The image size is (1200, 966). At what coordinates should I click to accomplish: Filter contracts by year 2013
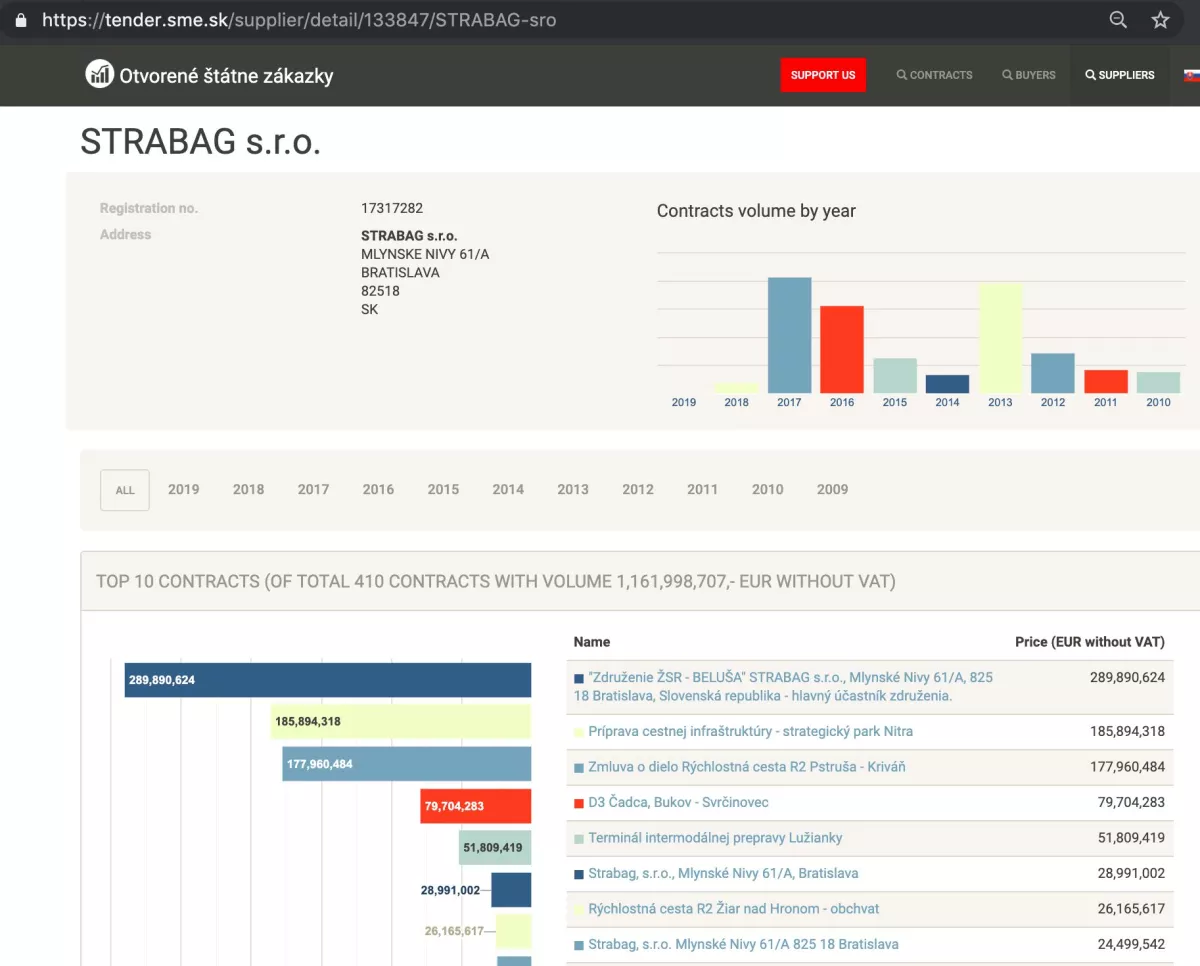[573, 489]
